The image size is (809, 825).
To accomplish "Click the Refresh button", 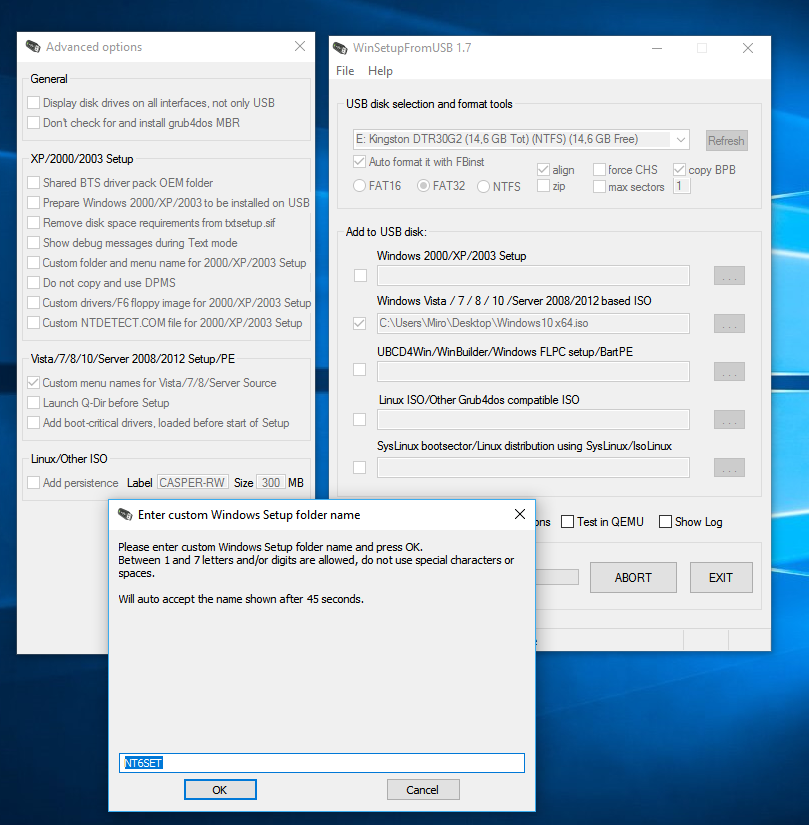I will [726, 140].
